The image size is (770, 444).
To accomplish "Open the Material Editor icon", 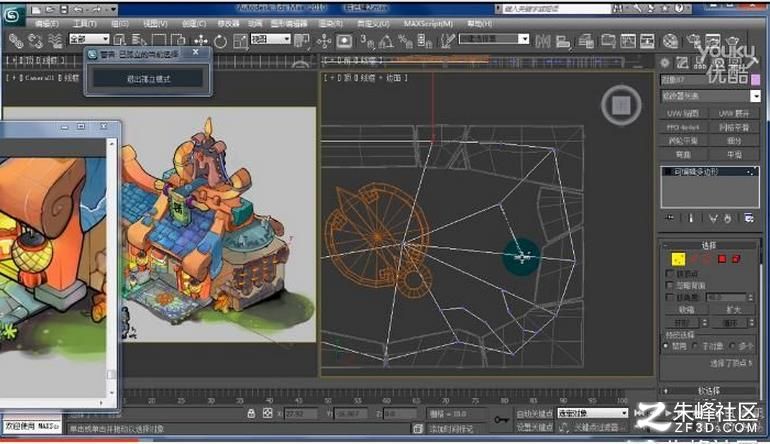I will (x=670, y=42).
